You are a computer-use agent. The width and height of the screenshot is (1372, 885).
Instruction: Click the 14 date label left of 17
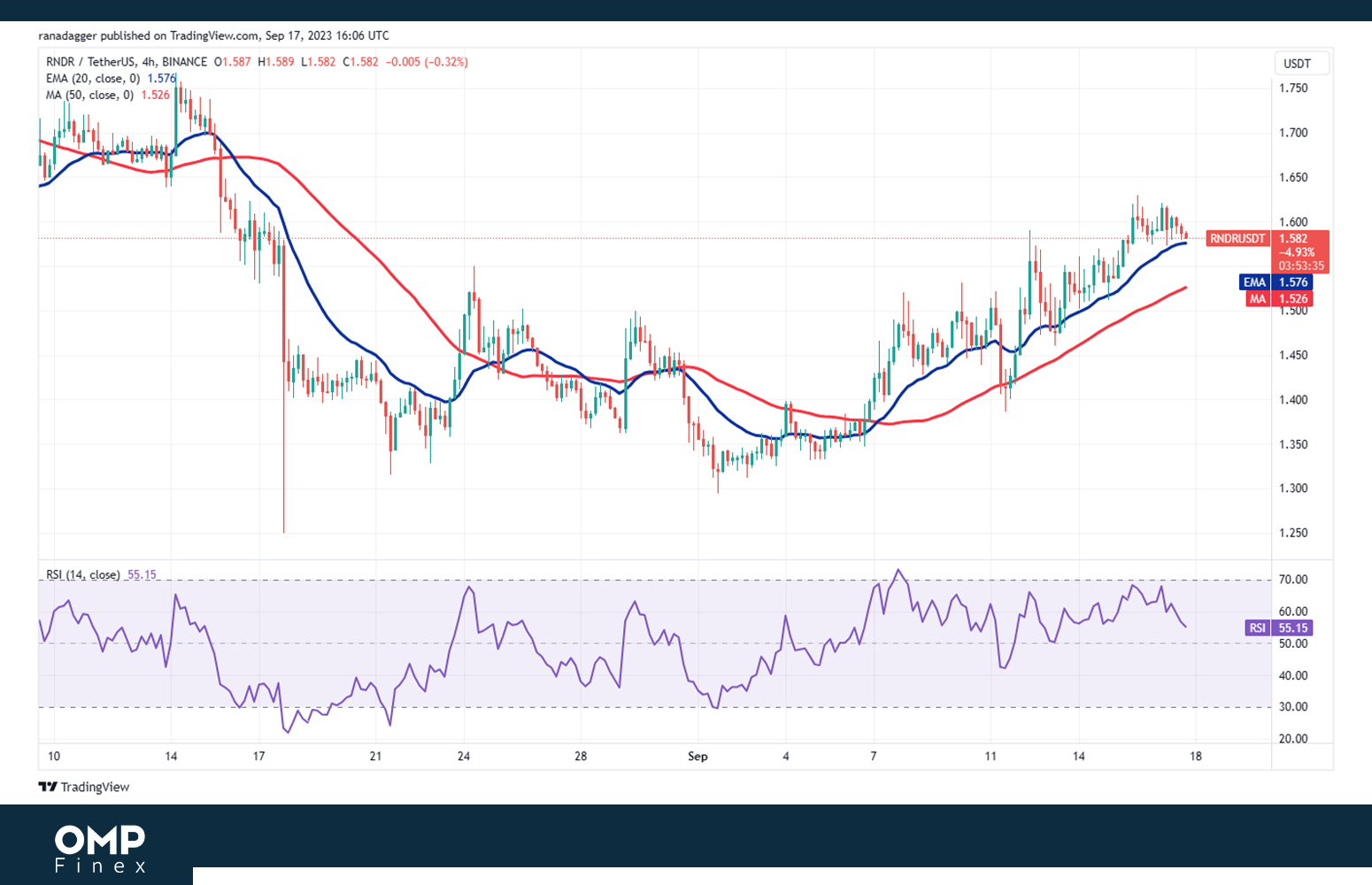pyautogui.click(x=171, y=757)
